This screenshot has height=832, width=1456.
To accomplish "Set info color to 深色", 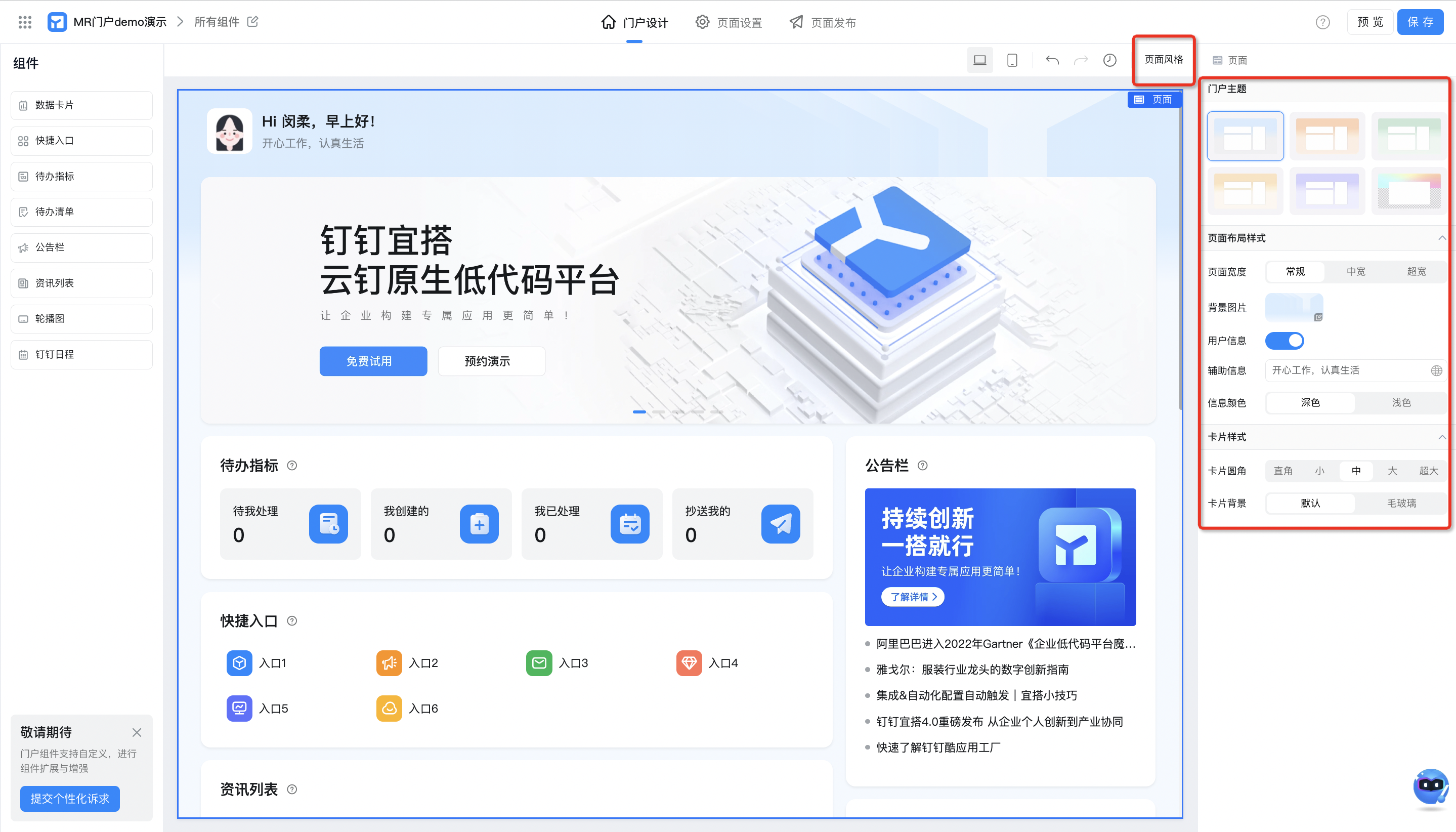I will tap(1310, 403).
